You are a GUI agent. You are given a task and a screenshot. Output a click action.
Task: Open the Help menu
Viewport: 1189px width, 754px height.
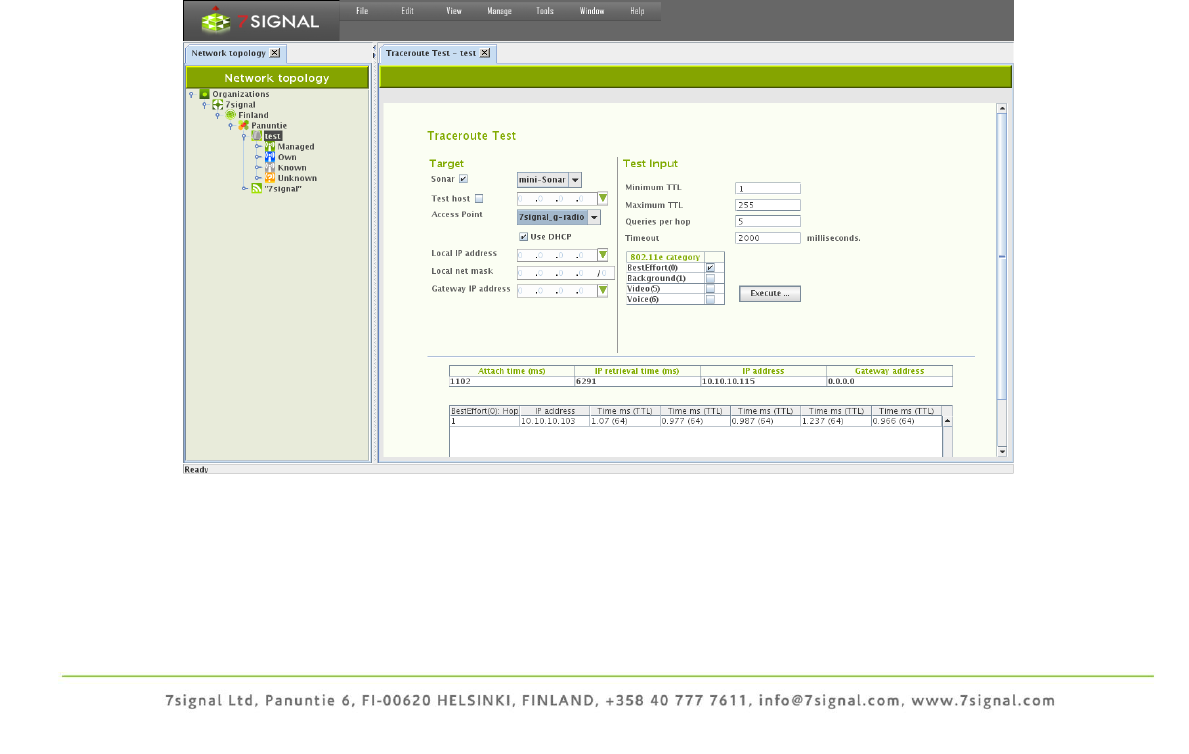638,11
